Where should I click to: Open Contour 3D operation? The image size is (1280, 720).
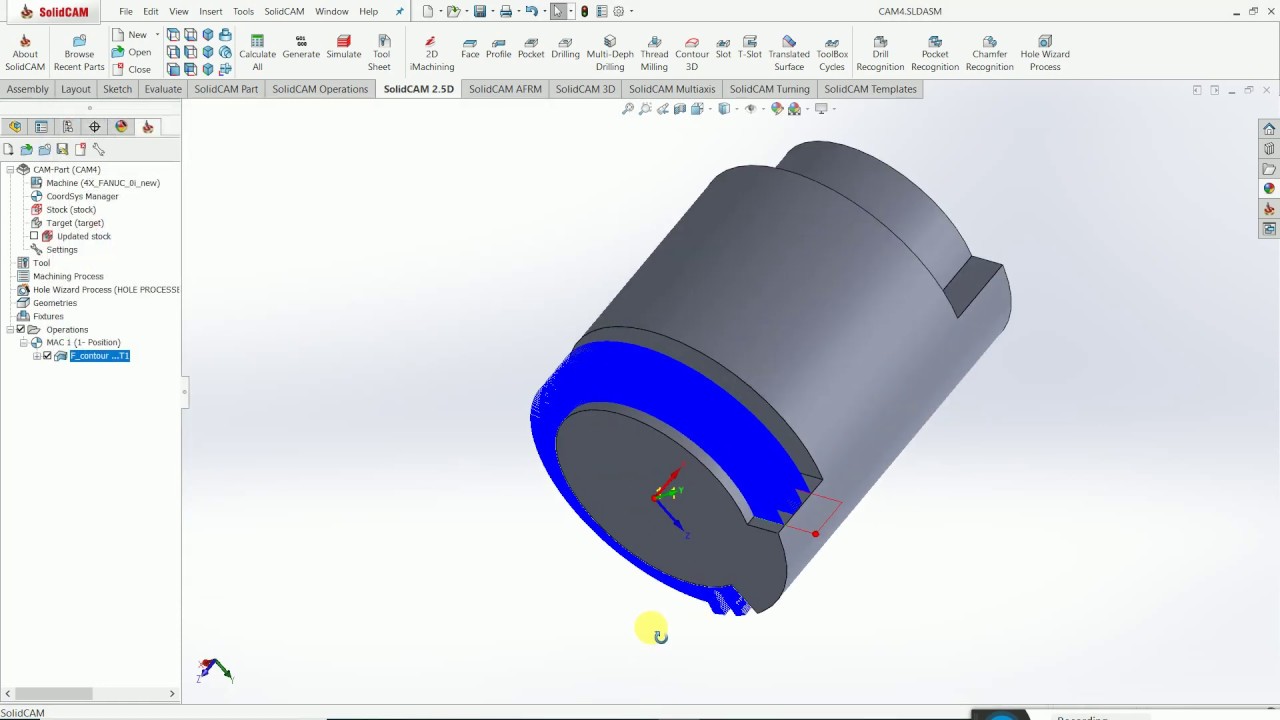(691, 54)
